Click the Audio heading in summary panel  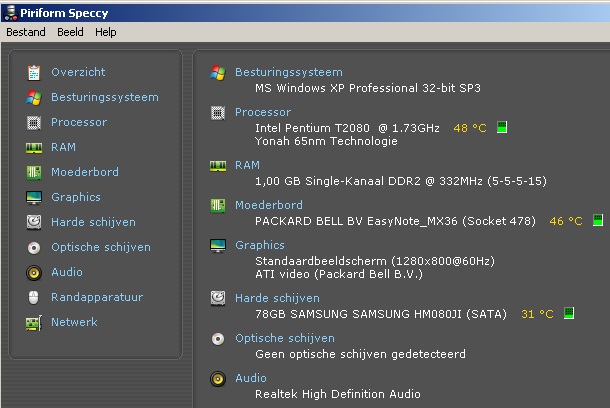tap(251, 378)
